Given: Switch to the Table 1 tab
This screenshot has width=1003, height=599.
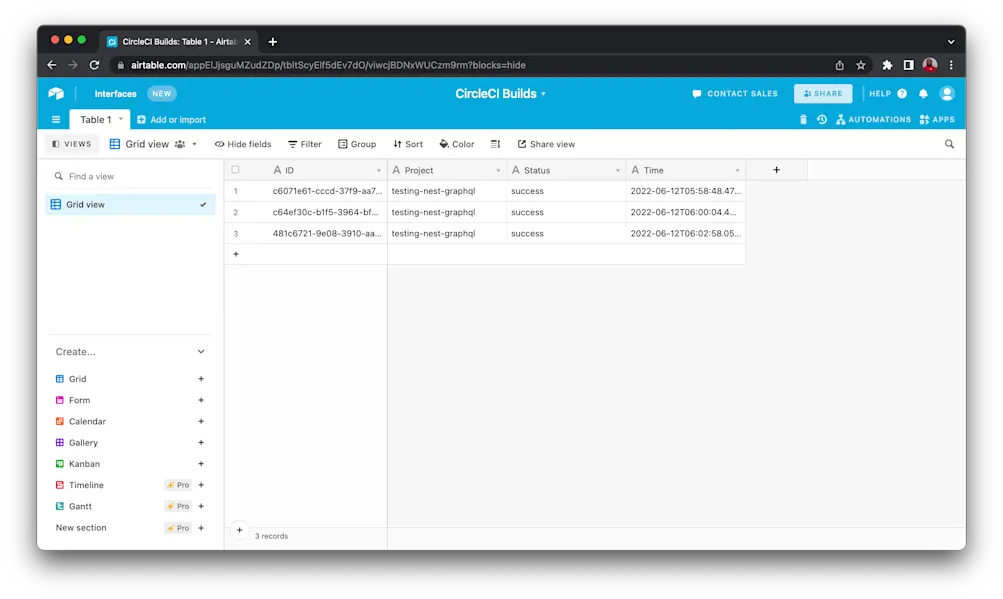Looking at the screenshot, I should [98, 118].
